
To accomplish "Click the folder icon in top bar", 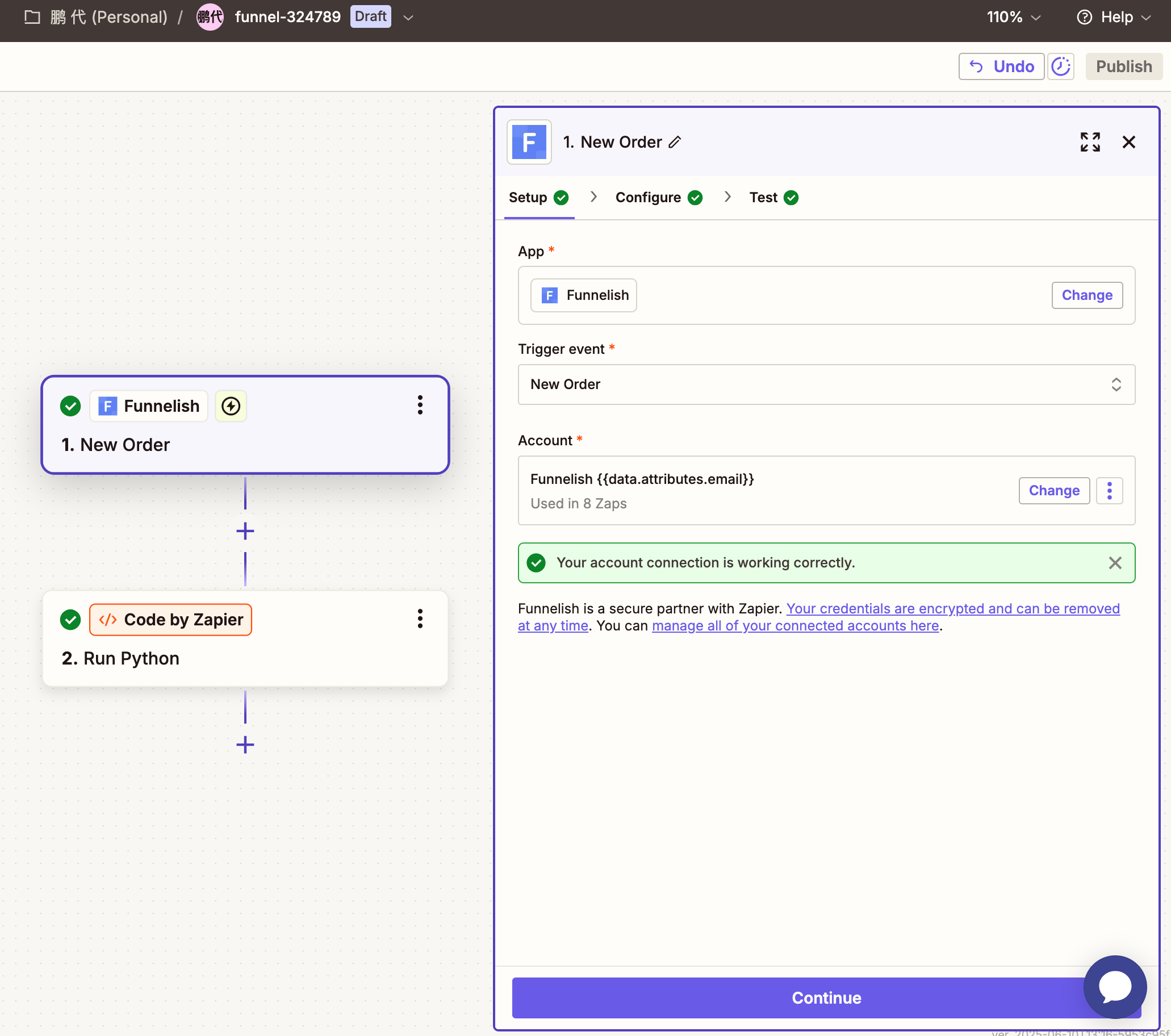I will (32, 17).
